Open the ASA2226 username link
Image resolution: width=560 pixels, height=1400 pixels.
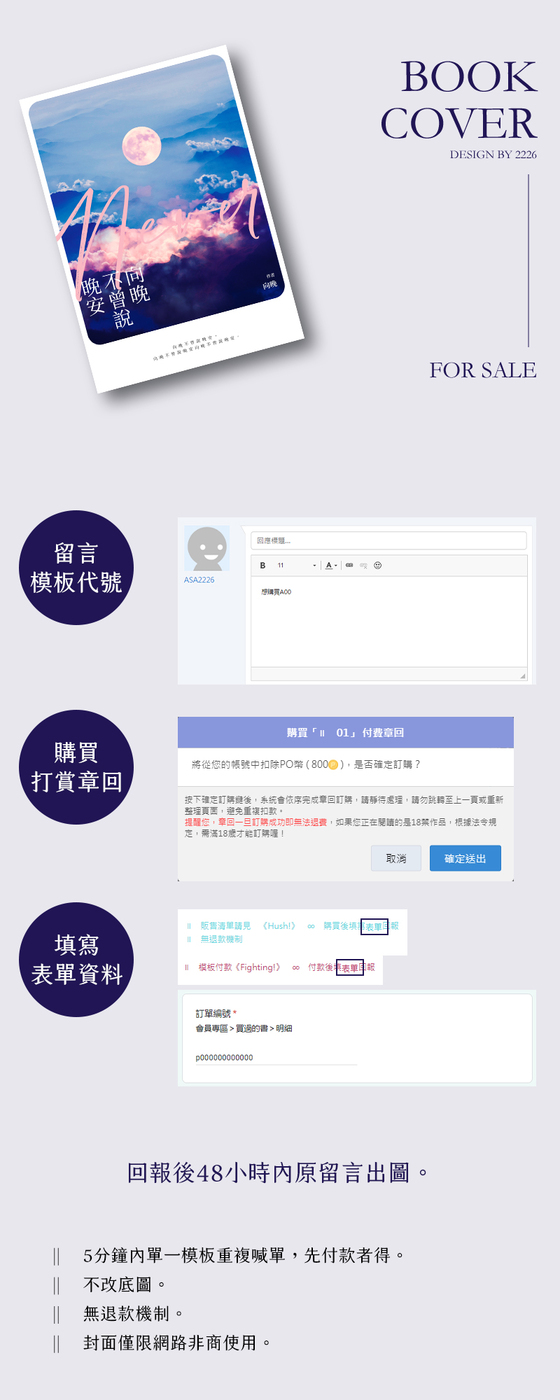[x=199, y=580]
